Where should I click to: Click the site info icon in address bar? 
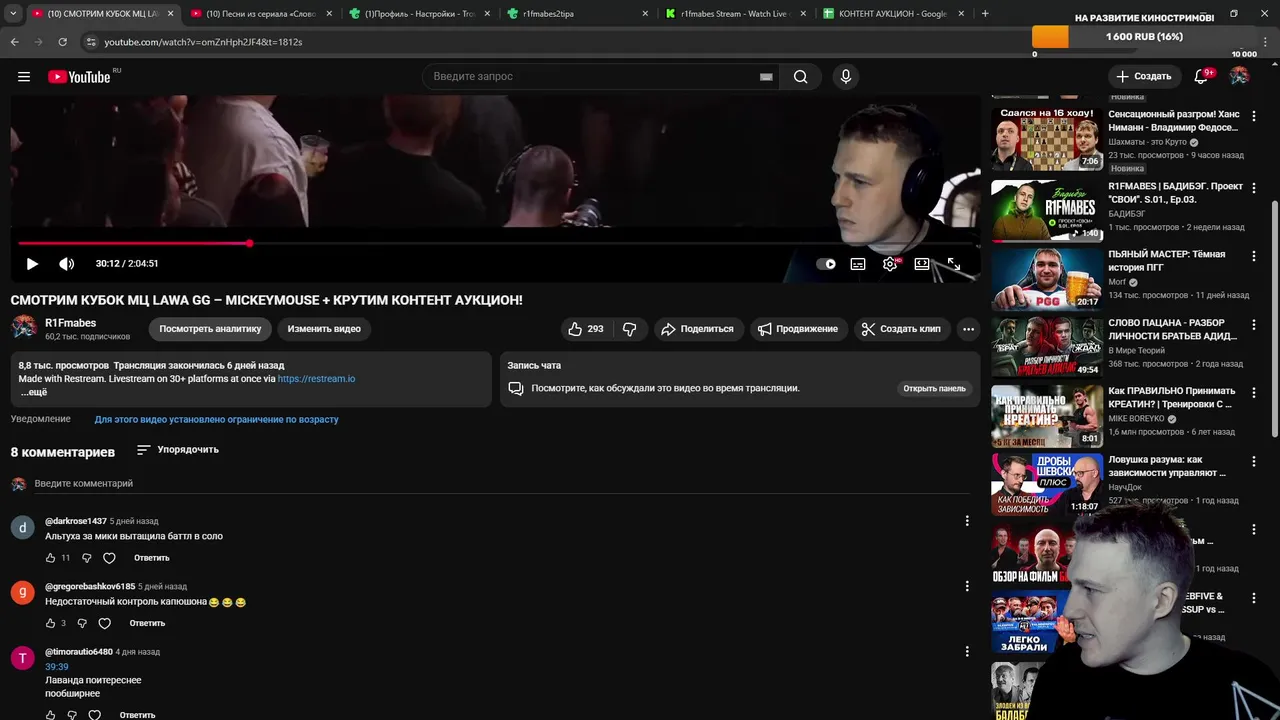(91, 42)
